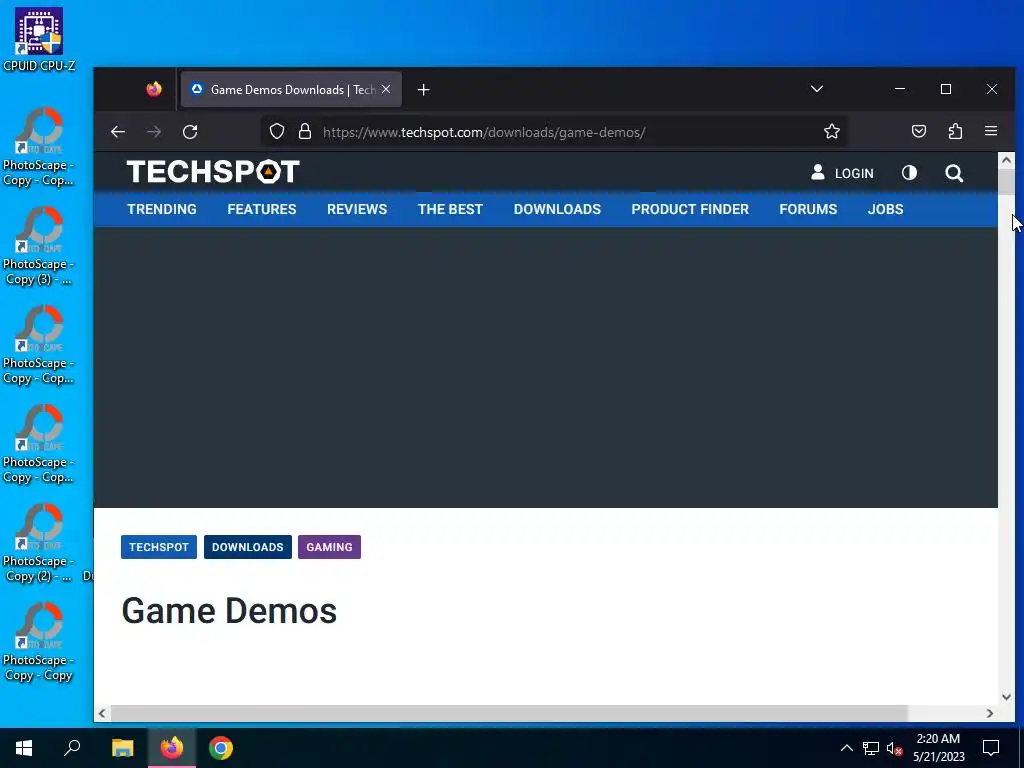Select the Game Demos Downloads tab
1024x768 pixels.
coord(291,89)
